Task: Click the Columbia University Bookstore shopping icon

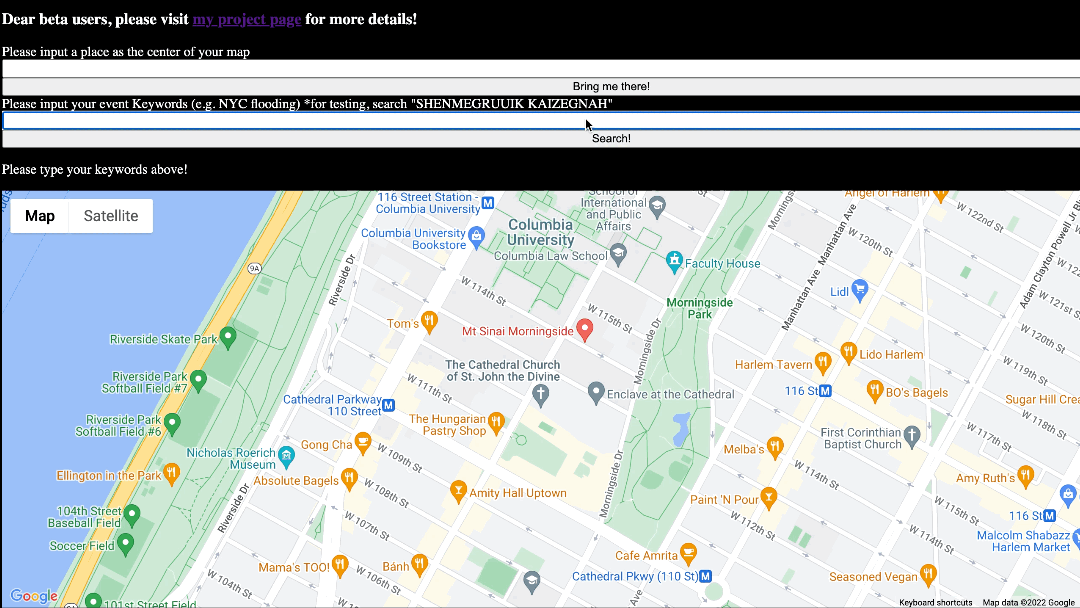Action: point(476,238)
